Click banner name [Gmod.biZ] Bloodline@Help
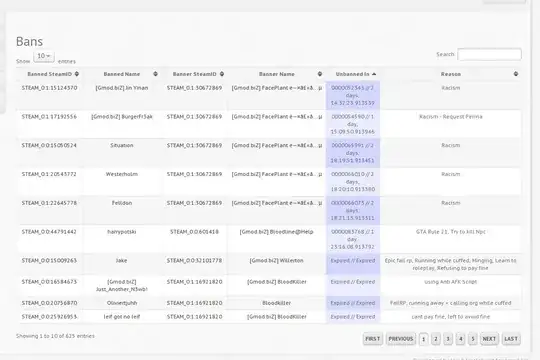Image resolution: width=540 pixels, height=360 pixels. coord(277,232)
